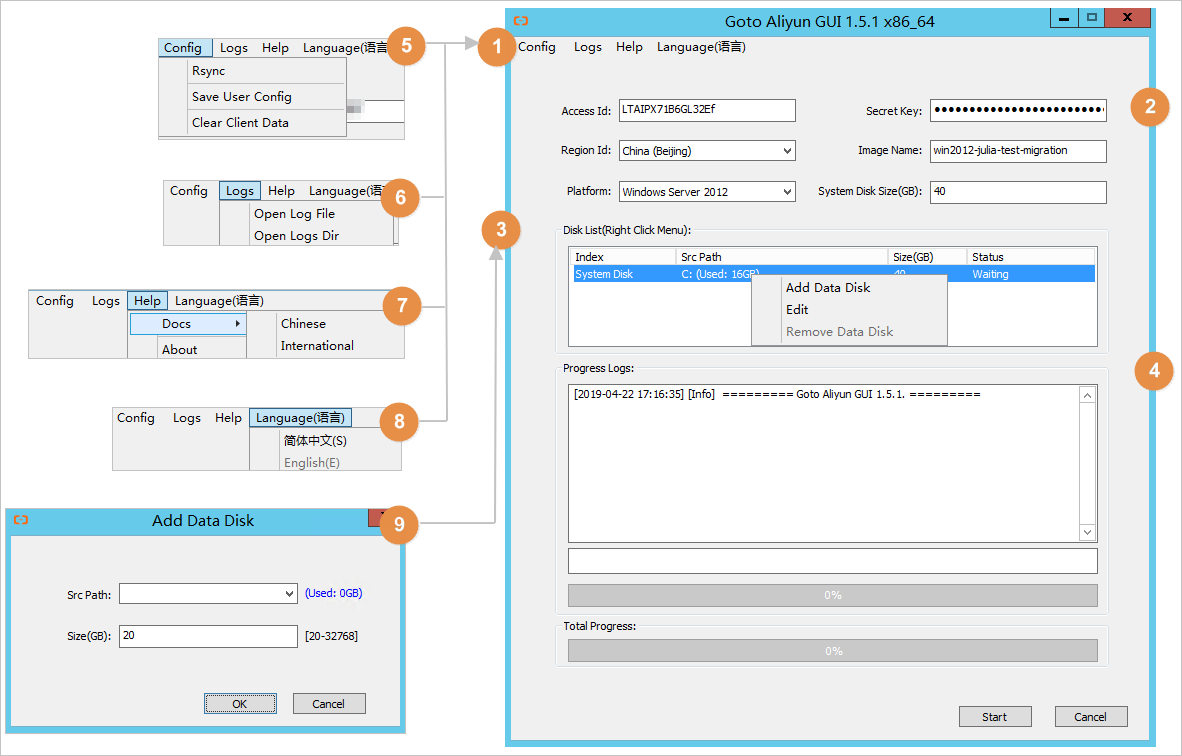Click Cancel in Add Data Disk dialog
This screenshot has height=756, width=1182.
coord(329,703)
